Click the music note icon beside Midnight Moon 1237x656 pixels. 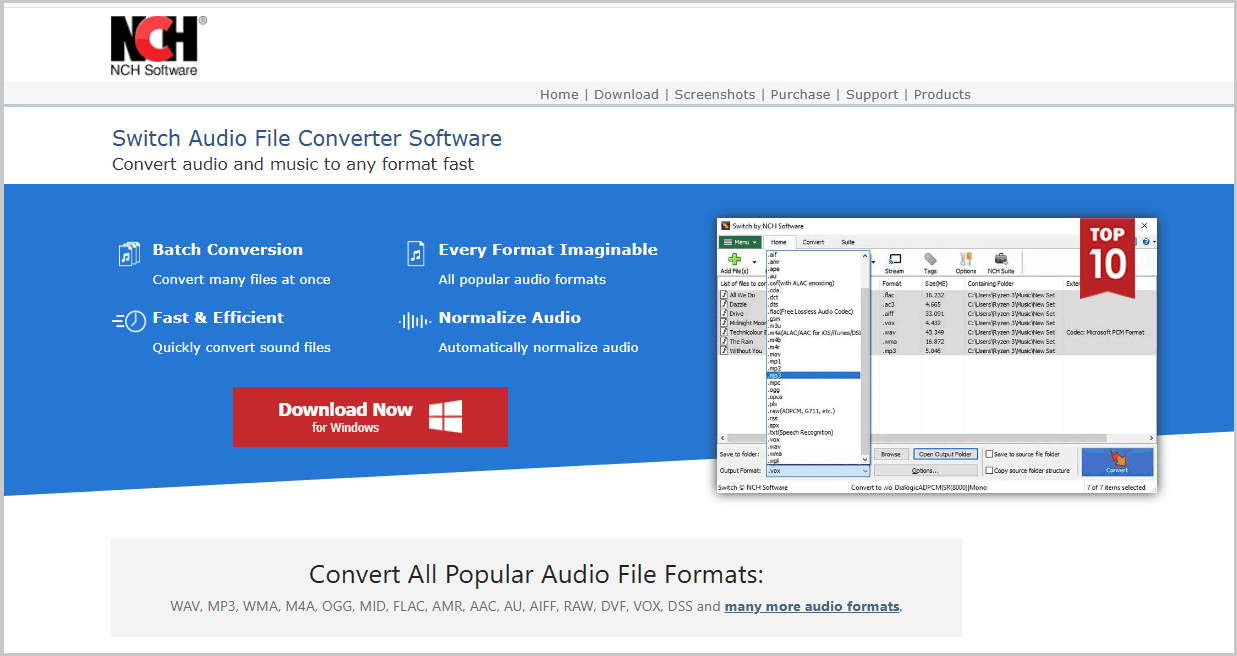tap(724, 323)
